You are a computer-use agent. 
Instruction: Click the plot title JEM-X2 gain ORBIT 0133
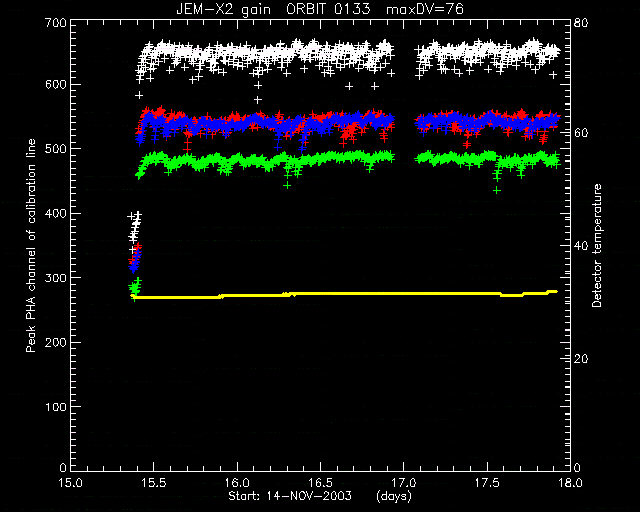[x=273, y=9]
